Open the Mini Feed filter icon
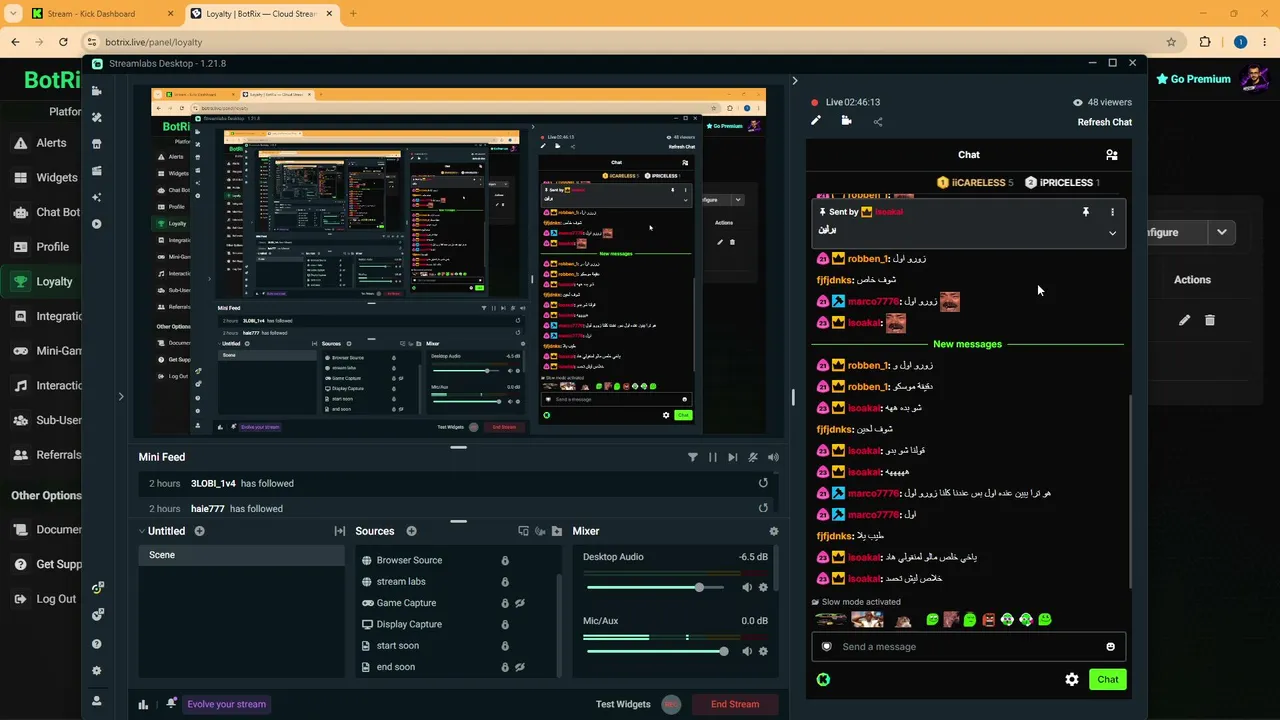This screenshot has width=1280, height=720. point(692,457)
